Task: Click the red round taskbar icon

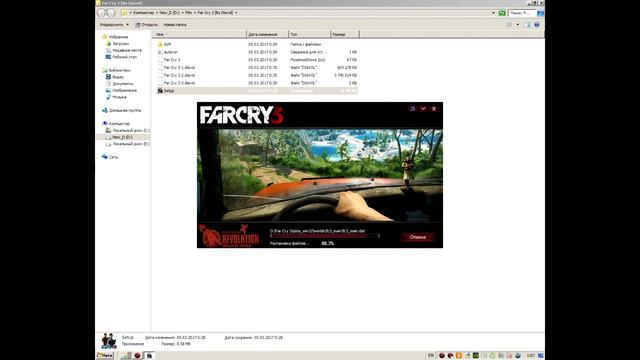Action: click(x=138, y=356)
